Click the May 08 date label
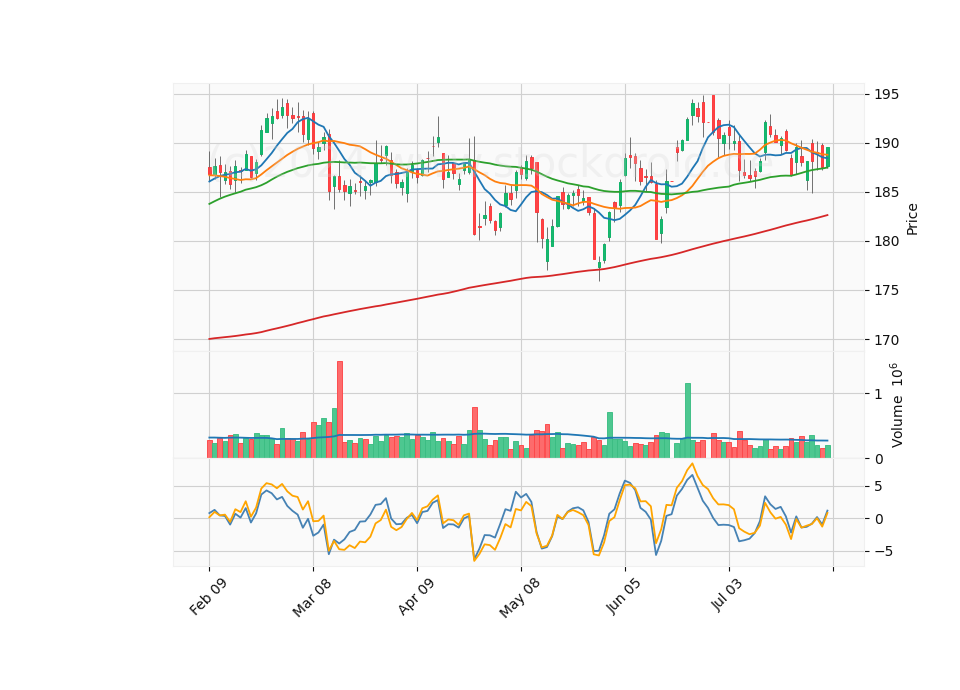Screen dimensions: 960x690 coord(520,598)
